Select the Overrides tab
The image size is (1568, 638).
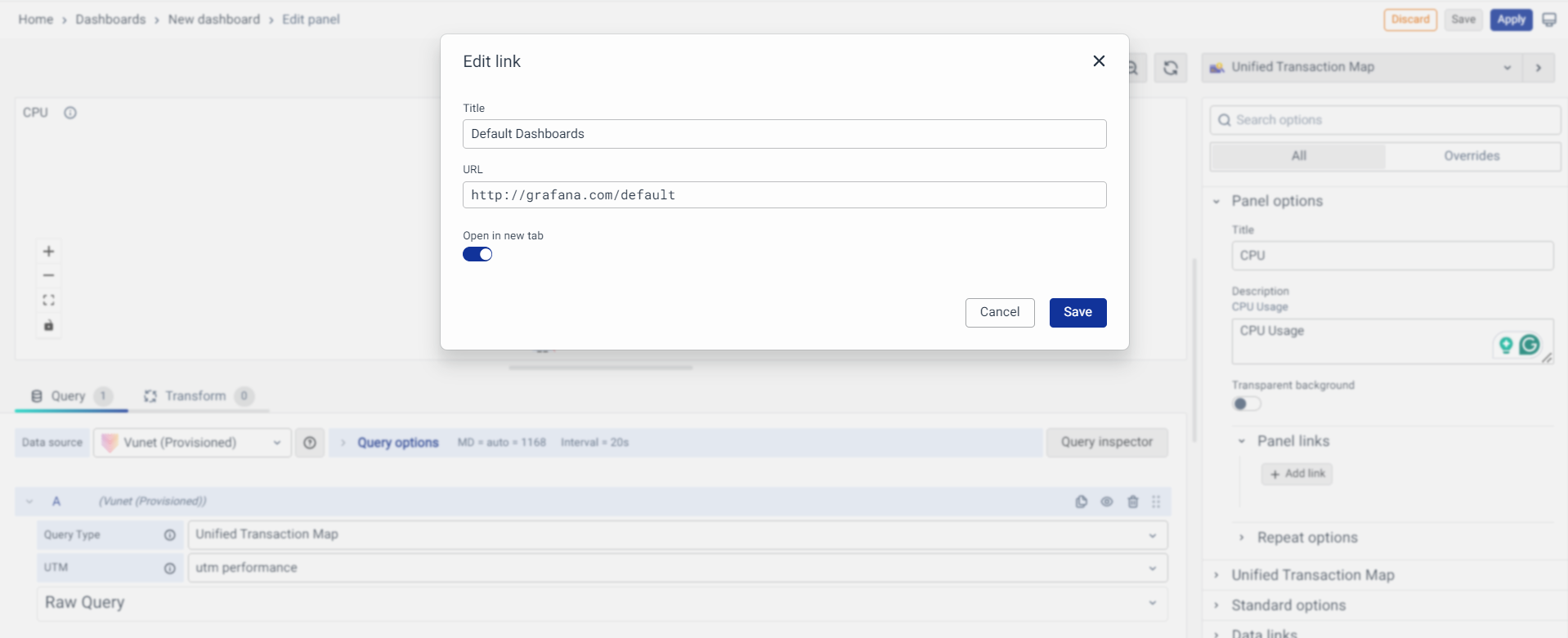pyautogui.click(x=1471, y=156)
